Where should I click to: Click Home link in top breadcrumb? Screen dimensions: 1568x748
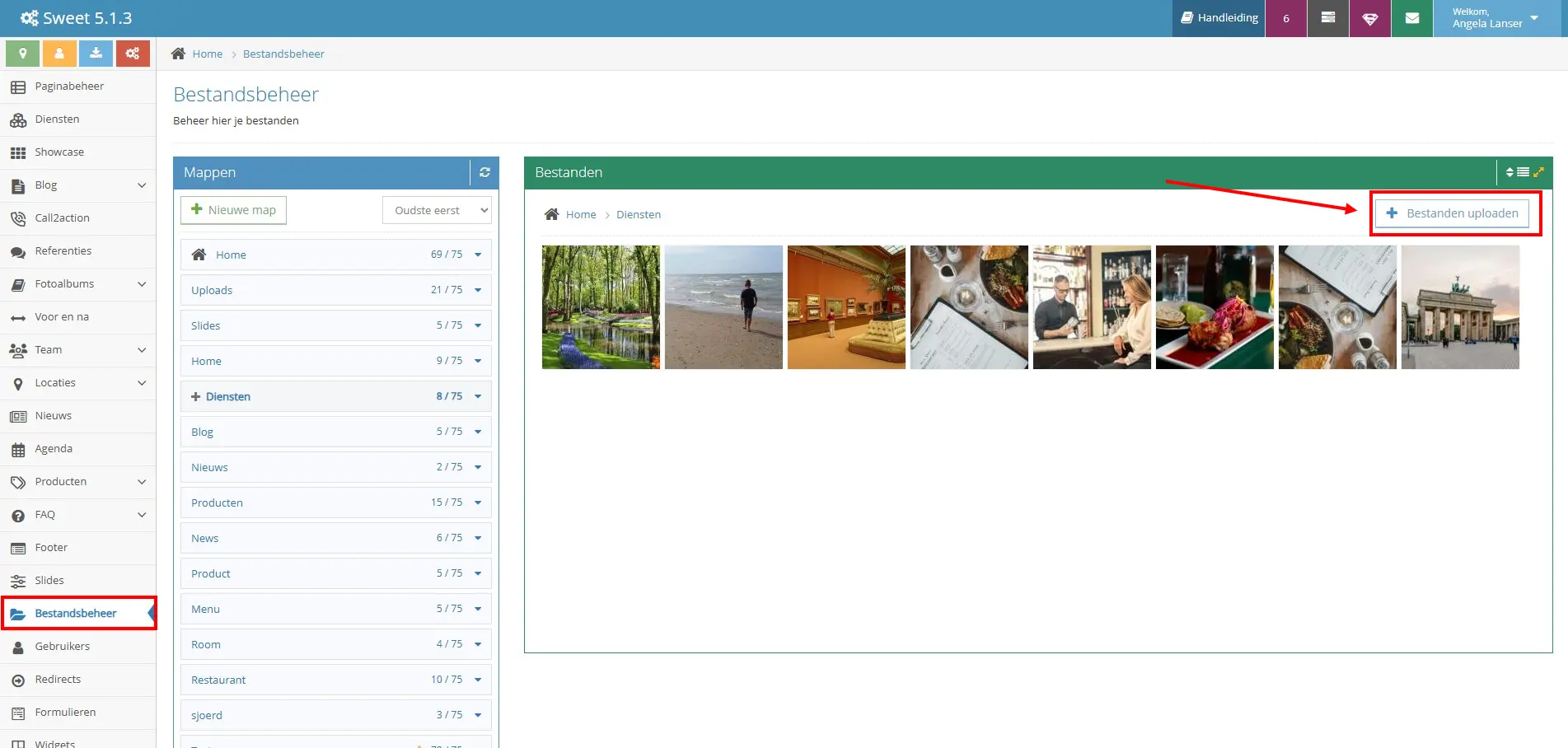point(208,54)
